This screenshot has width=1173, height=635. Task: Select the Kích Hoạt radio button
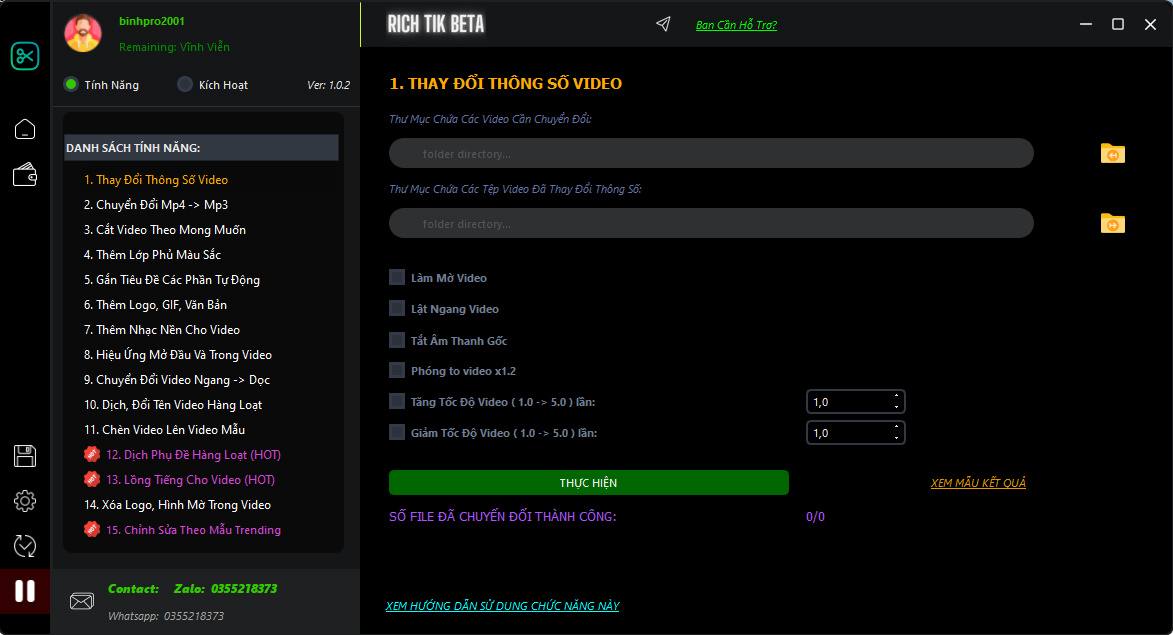point(185,85)
